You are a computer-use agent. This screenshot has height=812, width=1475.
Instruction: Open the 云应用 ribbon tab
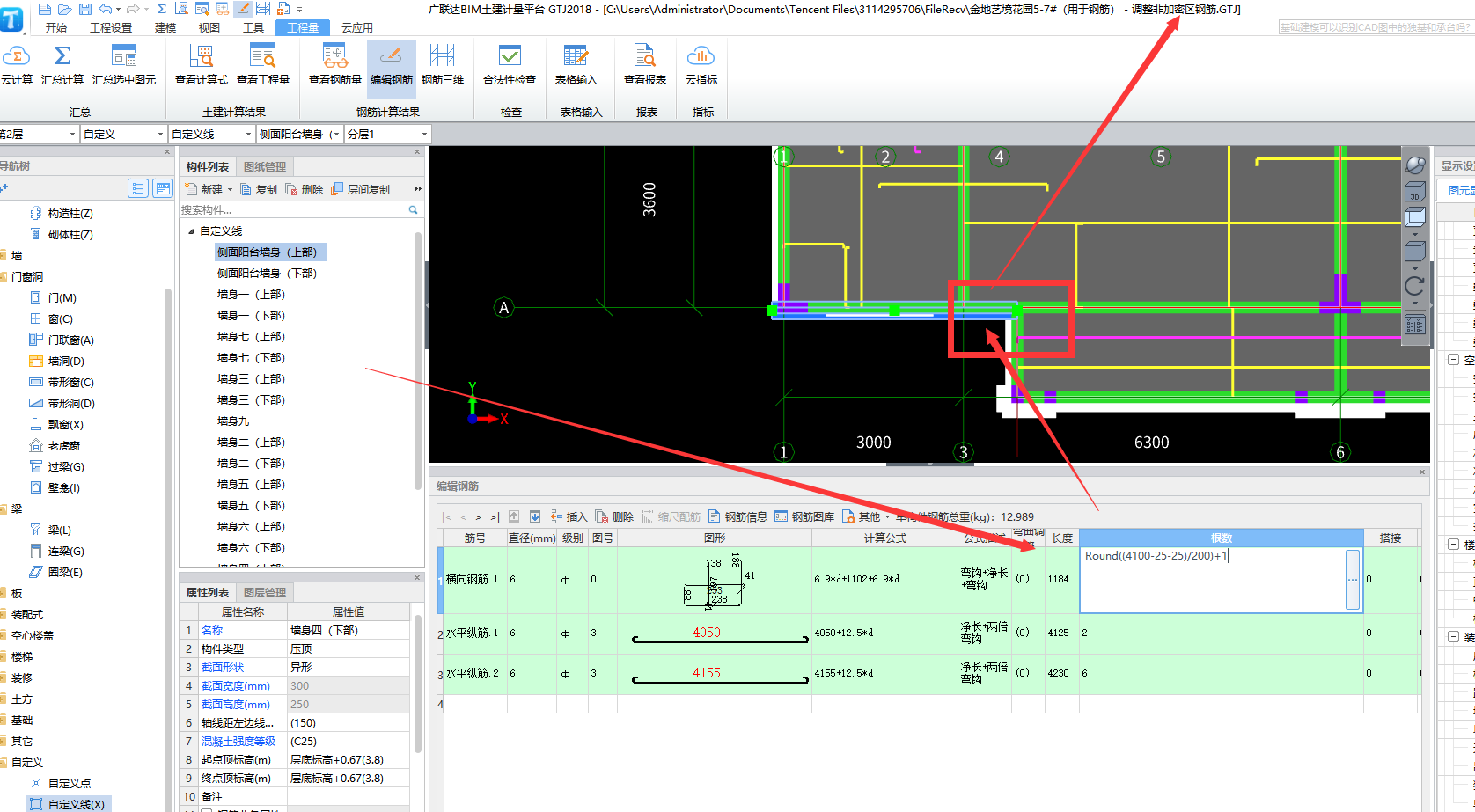pyautogui.click(x=357, y=27)
